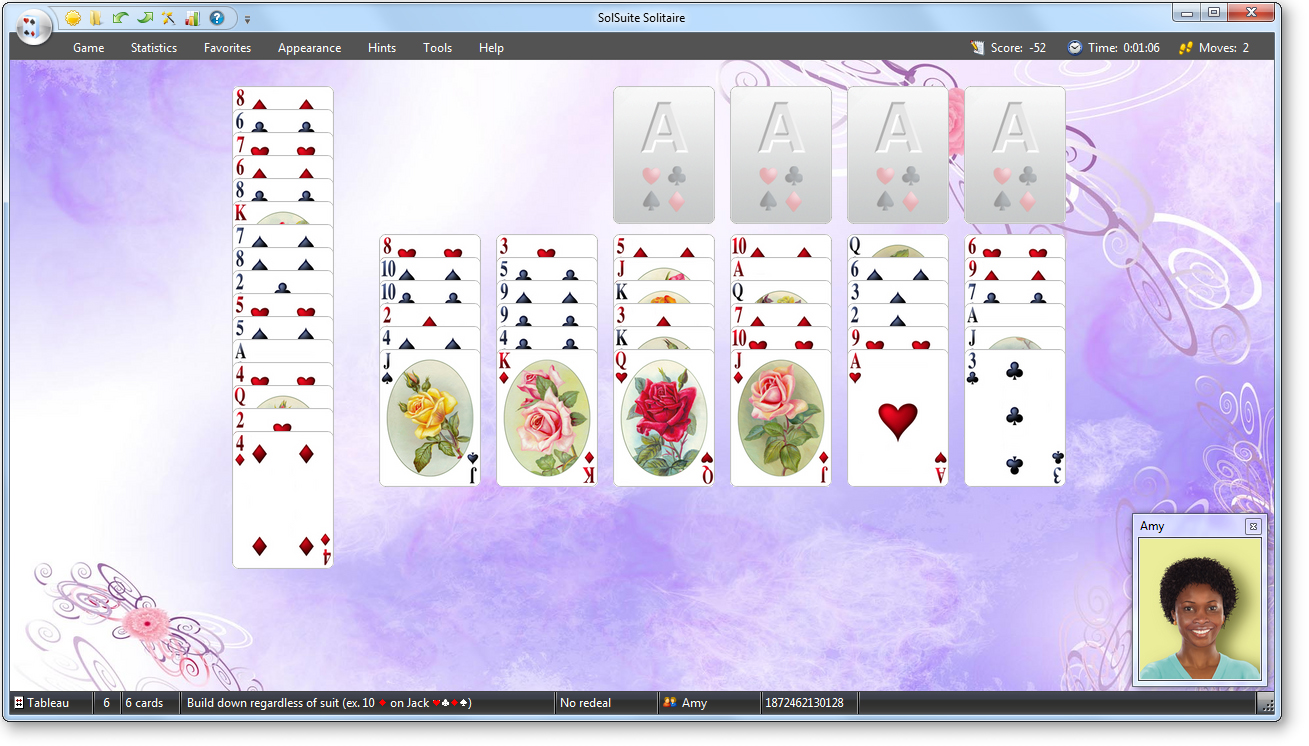The width and height of the screenshot is (1309, 746).
Task: Click the magic wand hint toolbar icon
Action: (x=168, y=18)
